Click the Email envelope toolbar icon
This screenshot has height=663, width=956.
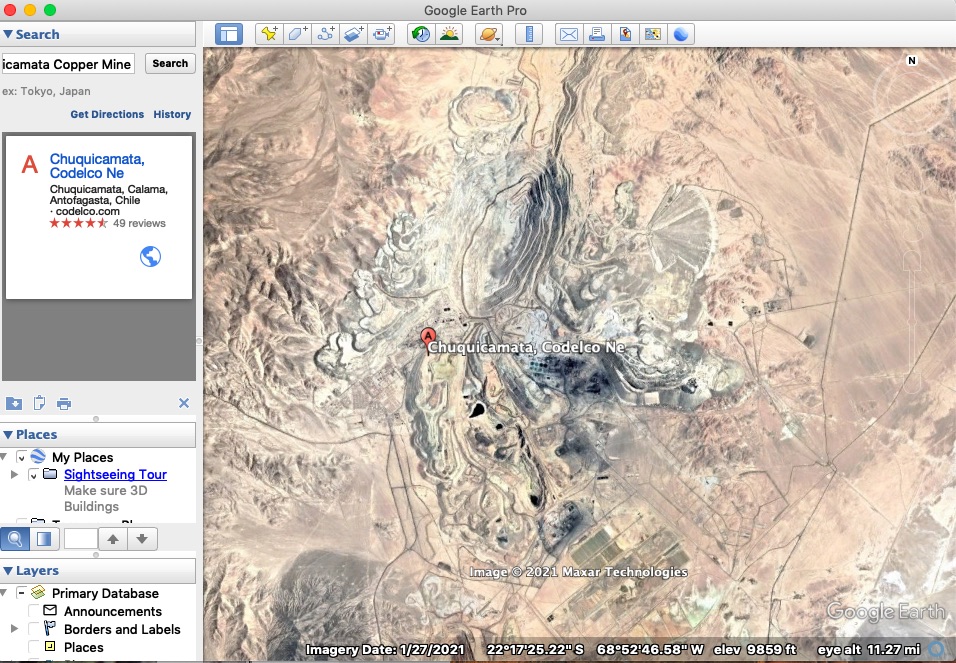(x=568, y=34)
